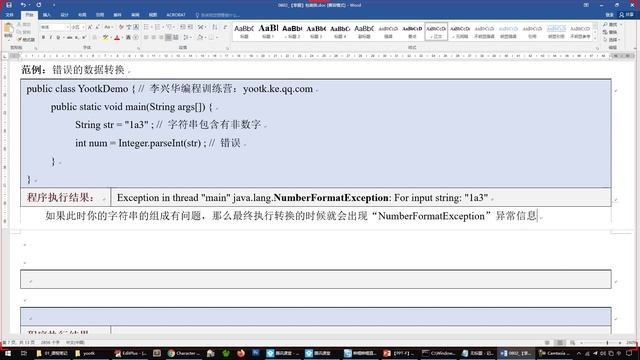This screenshot has width=640, height=360.
Task: Pick the text highlight color
Action: [x=106, y=38]
